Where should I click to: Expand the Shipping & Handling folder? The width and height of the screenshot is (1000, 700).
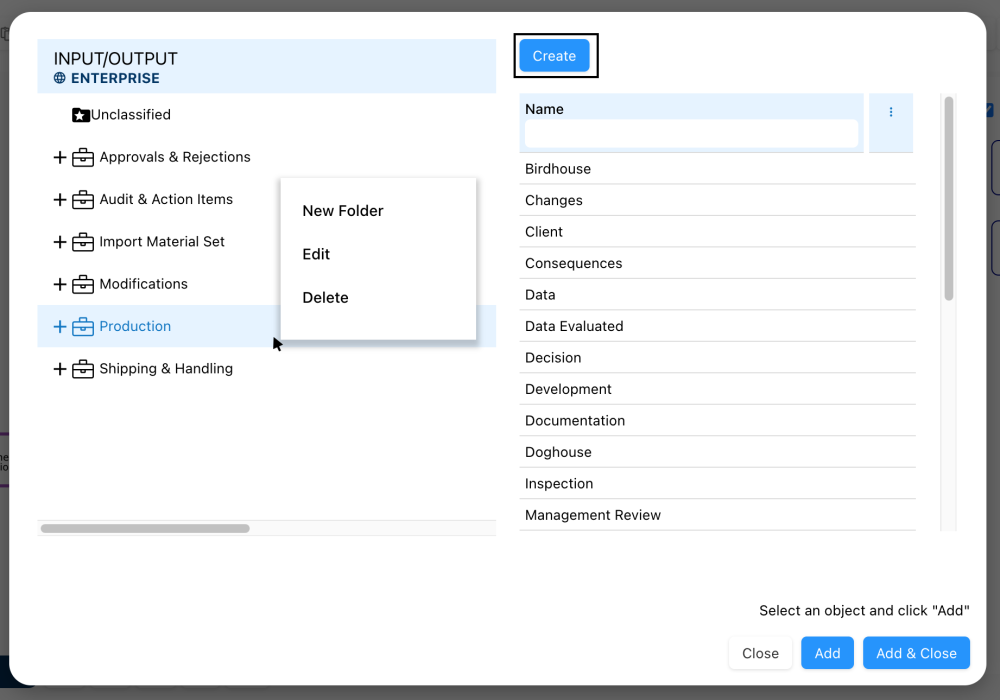(x=60, y=369)
